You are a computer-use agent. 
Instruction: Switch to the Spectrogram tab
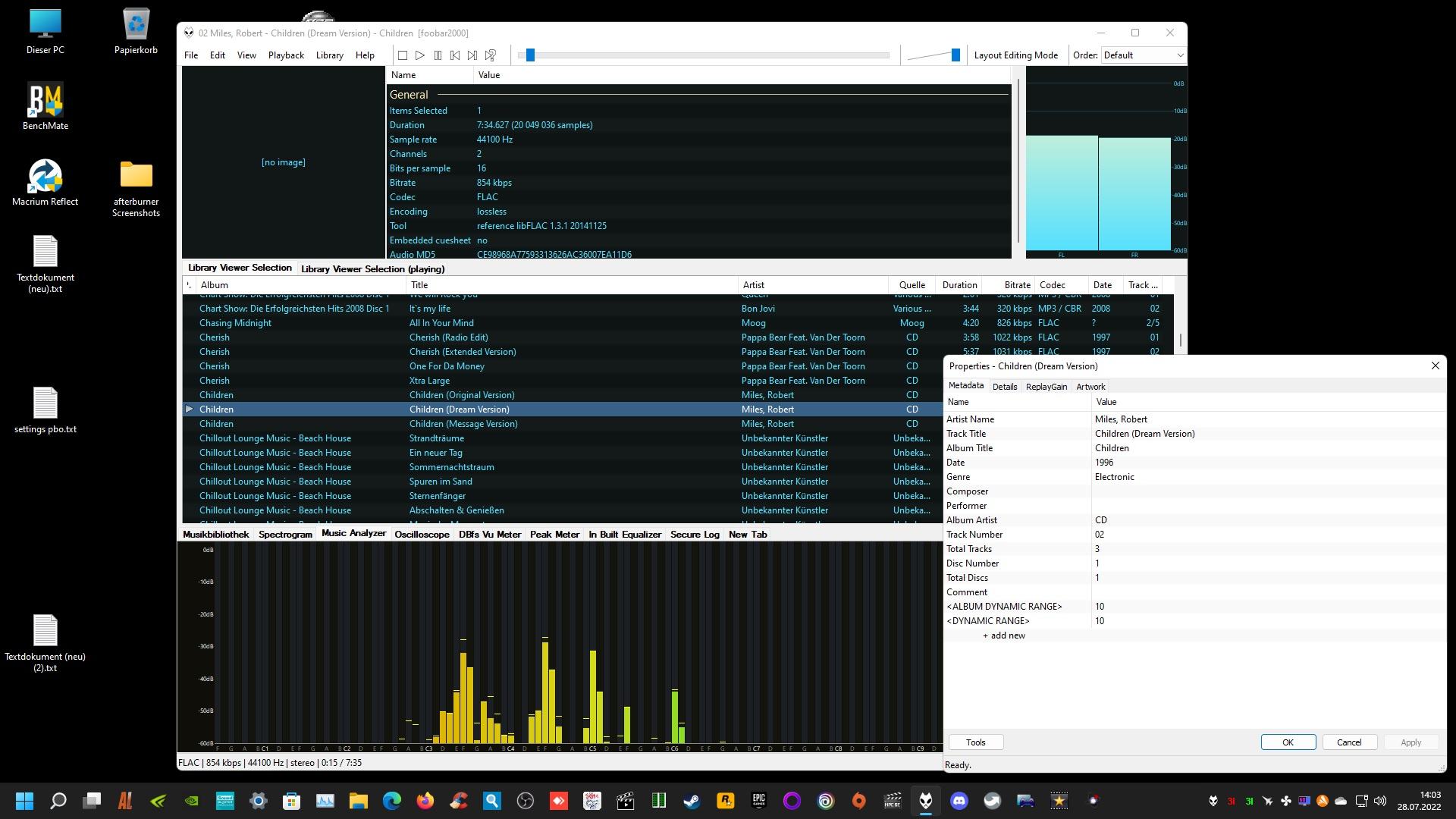click(285, 535)
